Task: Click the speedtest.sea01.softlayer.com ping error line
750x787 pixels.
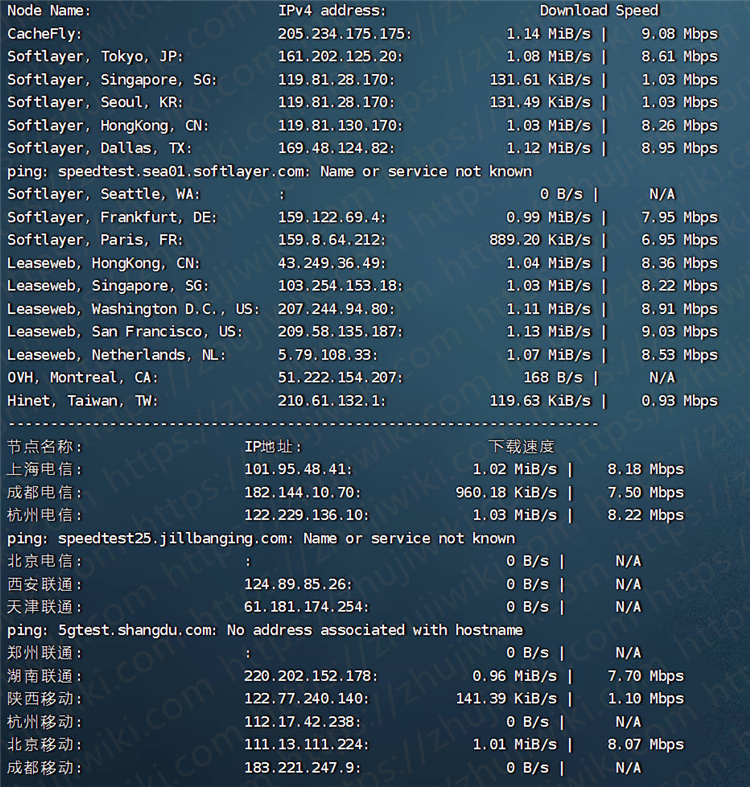Action: pyautogui.click(x=270, y=172)
